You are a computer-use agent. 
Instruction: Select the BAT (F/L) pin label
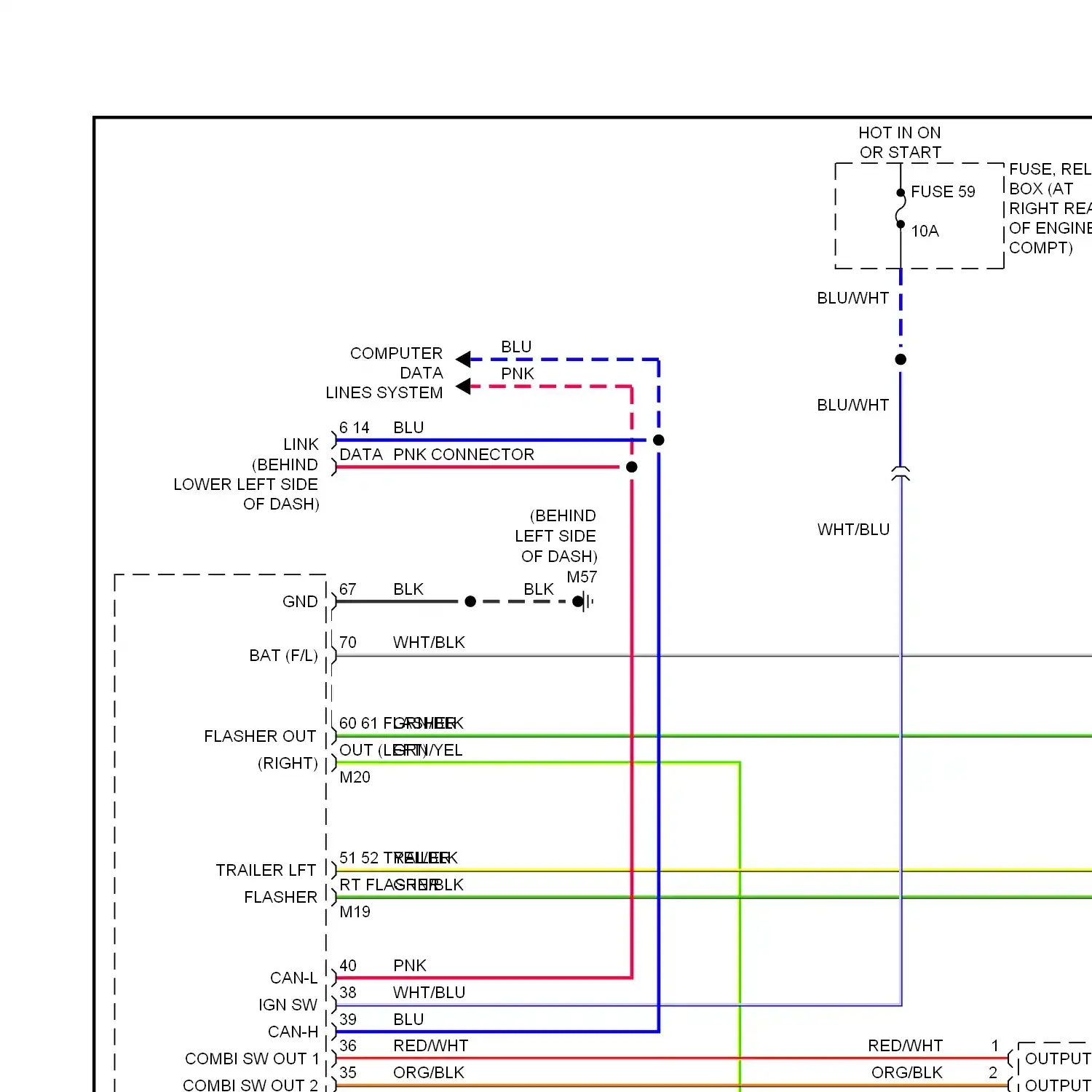pos(283,655)
